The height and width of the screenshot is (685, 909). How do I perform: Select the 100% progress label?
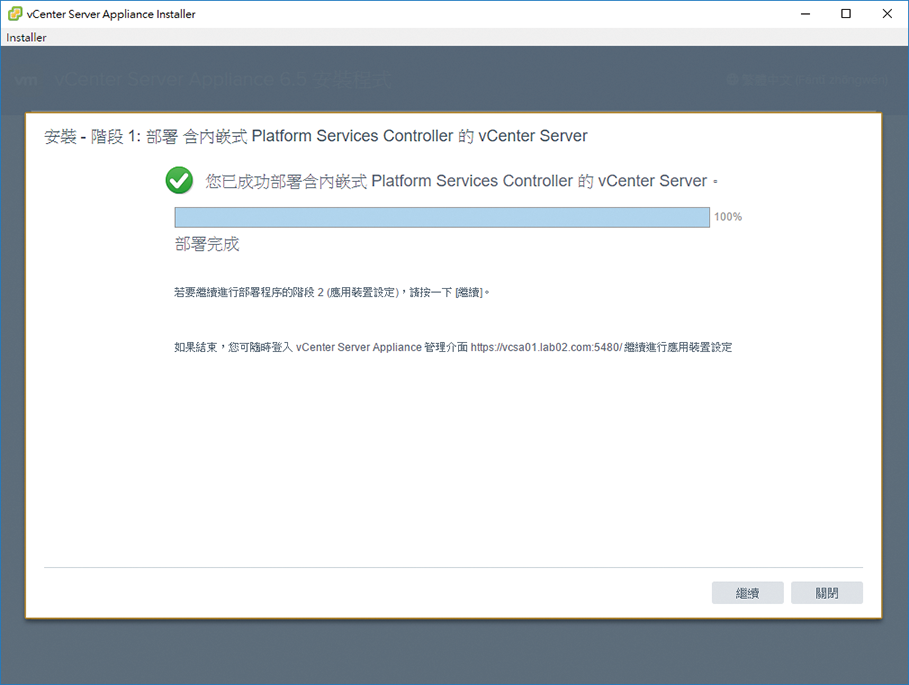(728, 217)
